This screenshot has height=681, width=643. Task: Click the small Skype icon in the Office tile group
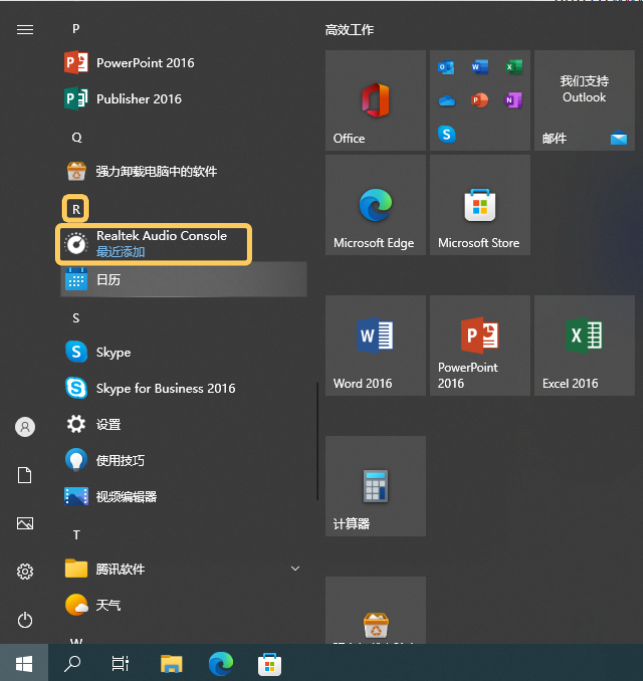(x=446, y=134)
